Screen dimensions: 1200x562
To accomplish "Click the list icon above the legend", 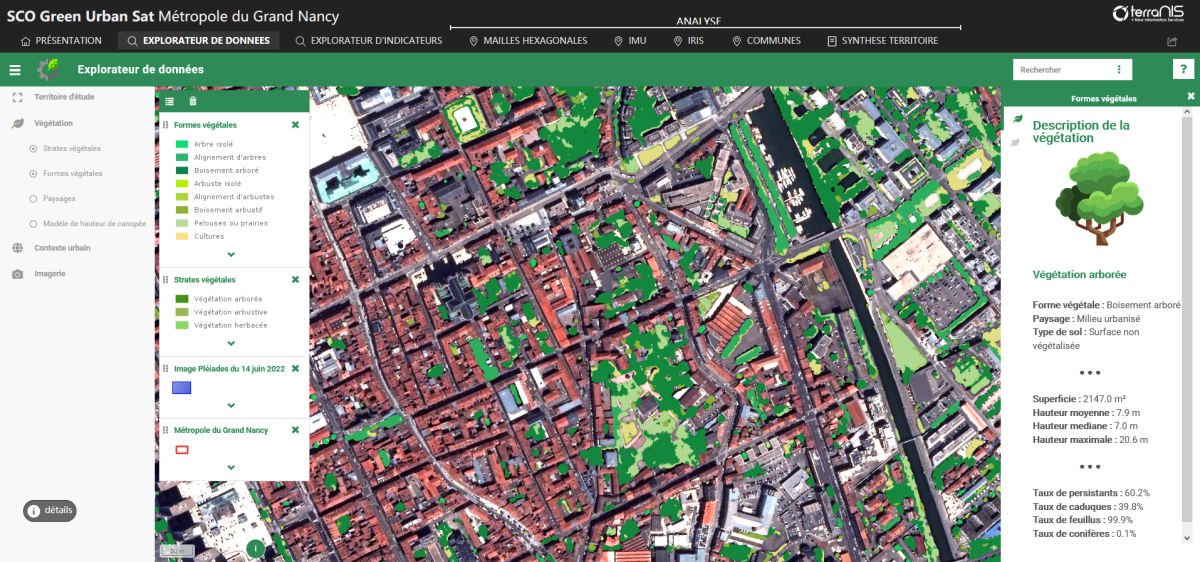I will (169, 101).
